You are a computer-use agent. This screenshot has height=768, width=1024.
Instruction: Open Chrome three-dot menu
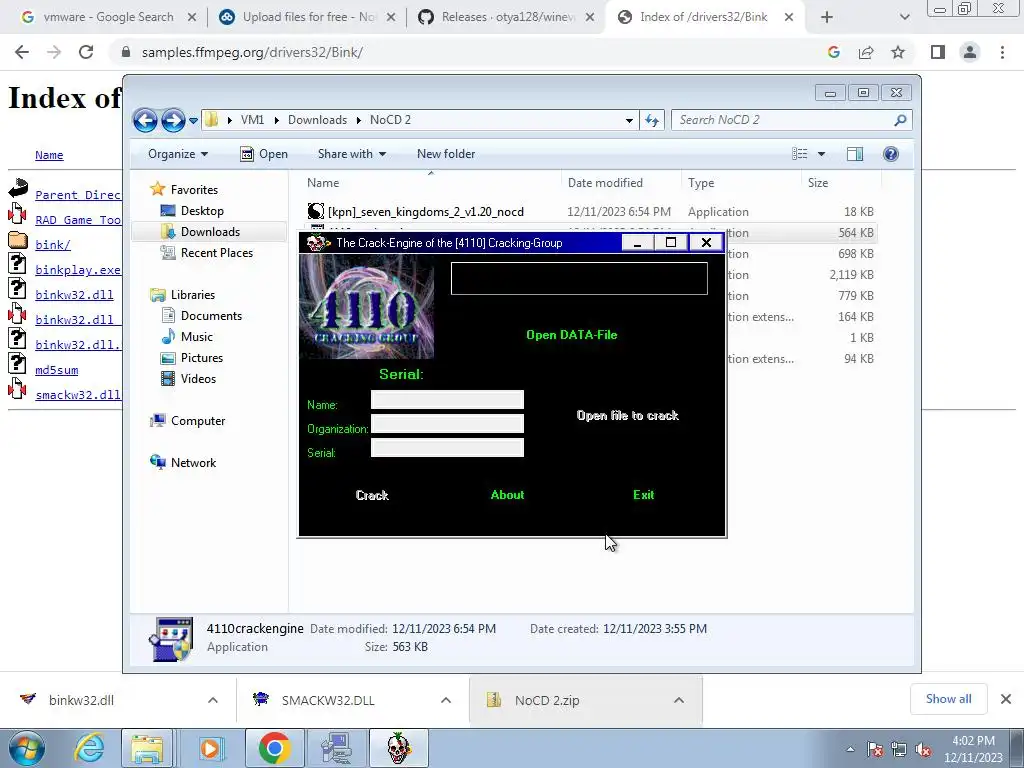coord(1002,52)
